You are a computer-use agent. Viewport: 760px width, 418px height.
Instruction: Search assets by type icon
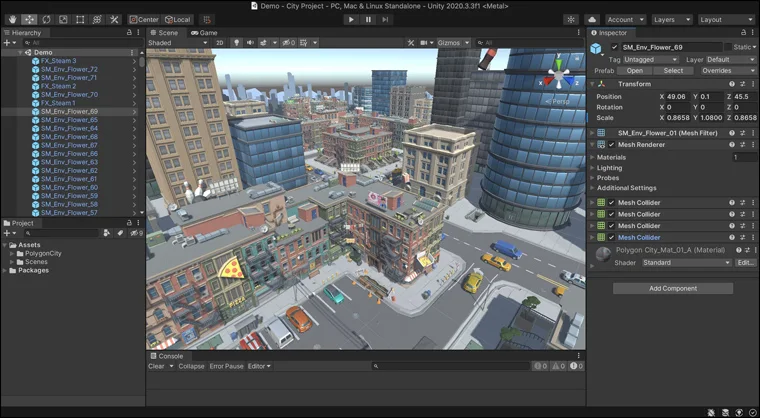click(107, 233)
